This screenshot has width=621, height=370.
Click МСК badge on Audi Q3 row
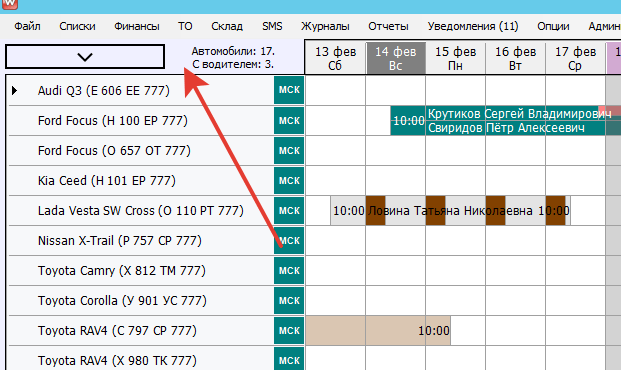(x=289, y=90)
